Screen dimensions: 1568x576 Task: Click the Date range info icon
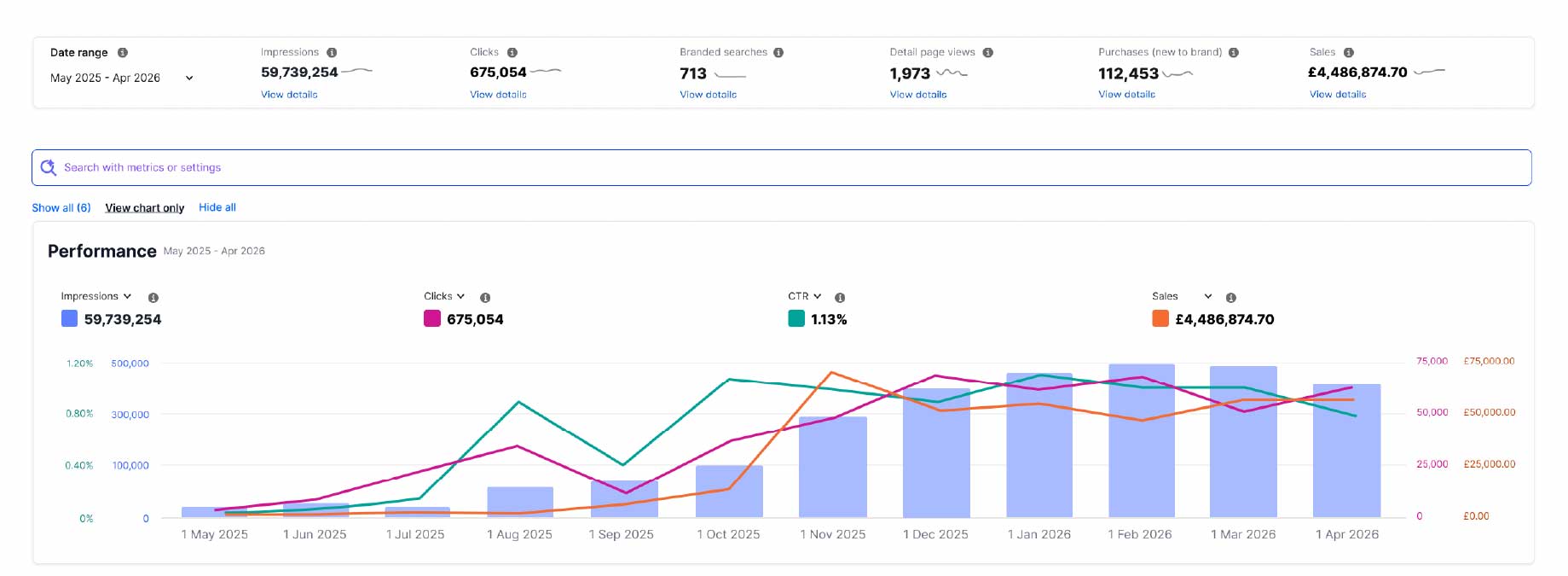click(123, 53)
